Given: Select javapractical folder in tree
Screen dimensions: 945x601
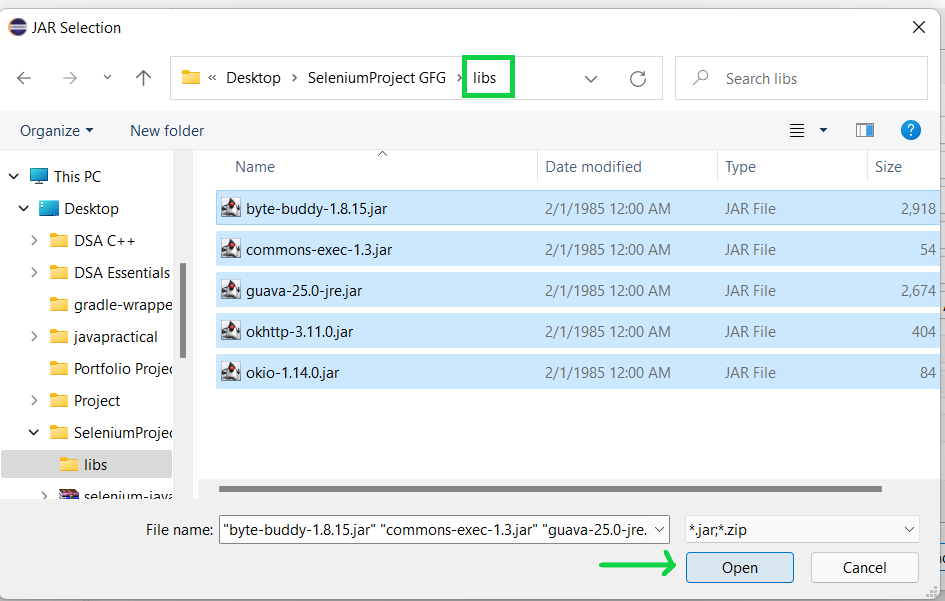Looking at the screenshot, I should pos(116,336).
